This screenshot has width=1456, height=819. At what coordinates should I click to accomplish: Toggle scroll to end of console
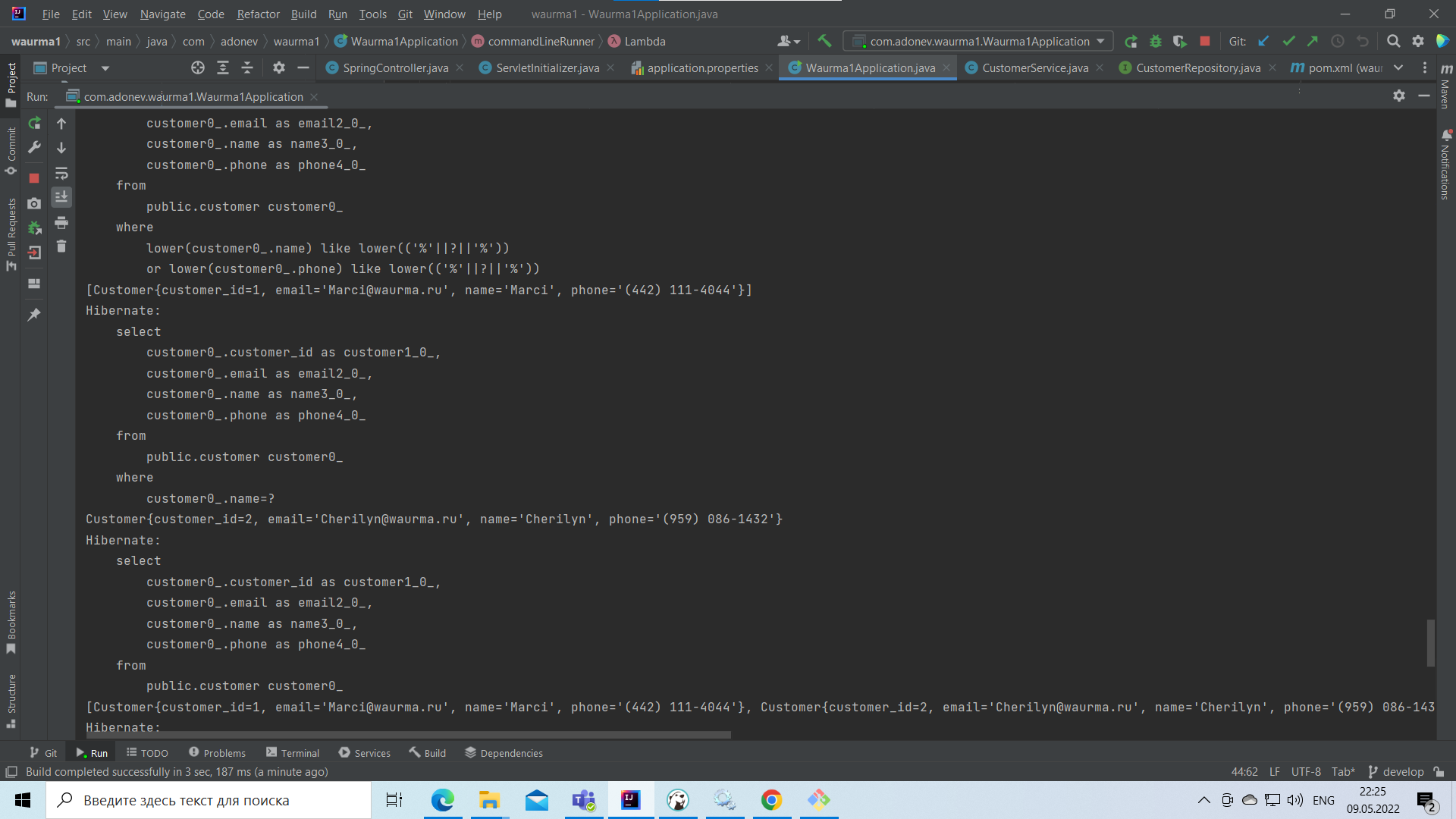61,197
